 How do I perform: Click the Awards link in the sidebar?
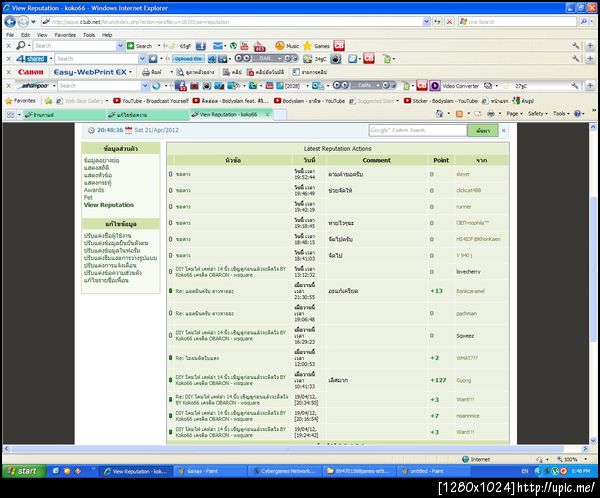coord(94,190)
